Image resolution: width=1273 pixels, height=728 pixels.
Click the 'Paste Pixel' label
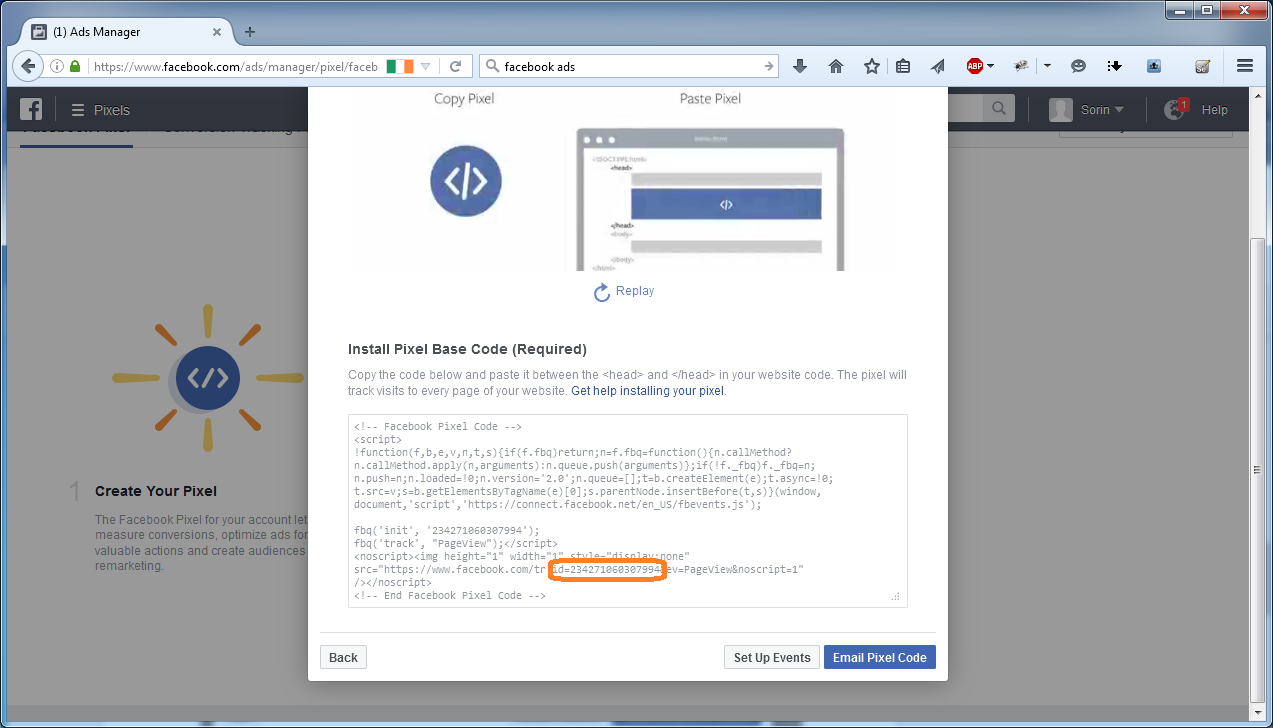pos(710,98)
